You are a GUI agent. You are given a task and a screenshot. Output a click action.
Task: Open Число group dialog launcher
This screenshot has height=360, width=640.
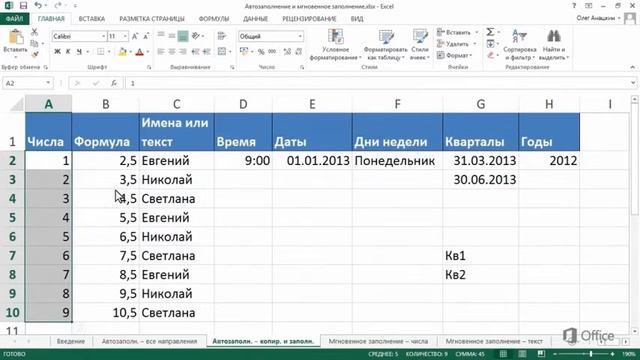[302, 67]
